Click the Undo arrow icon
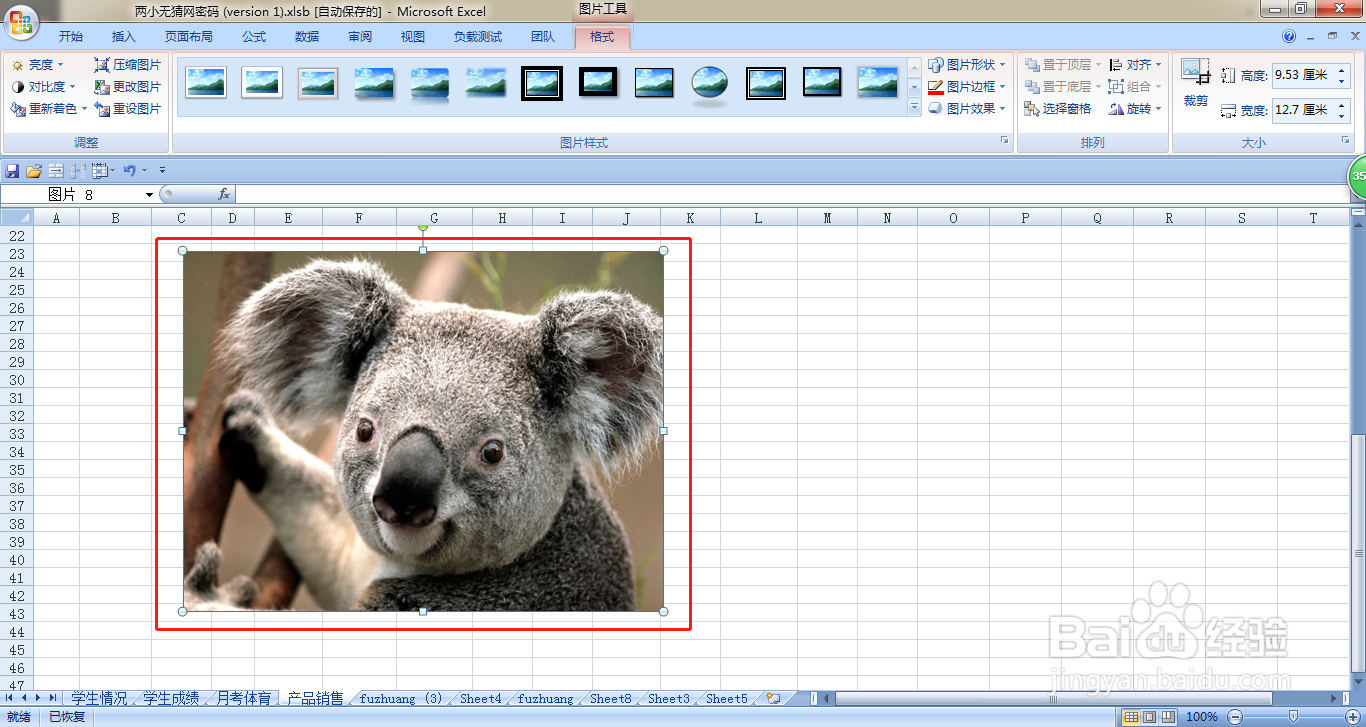 pos(129,171)
